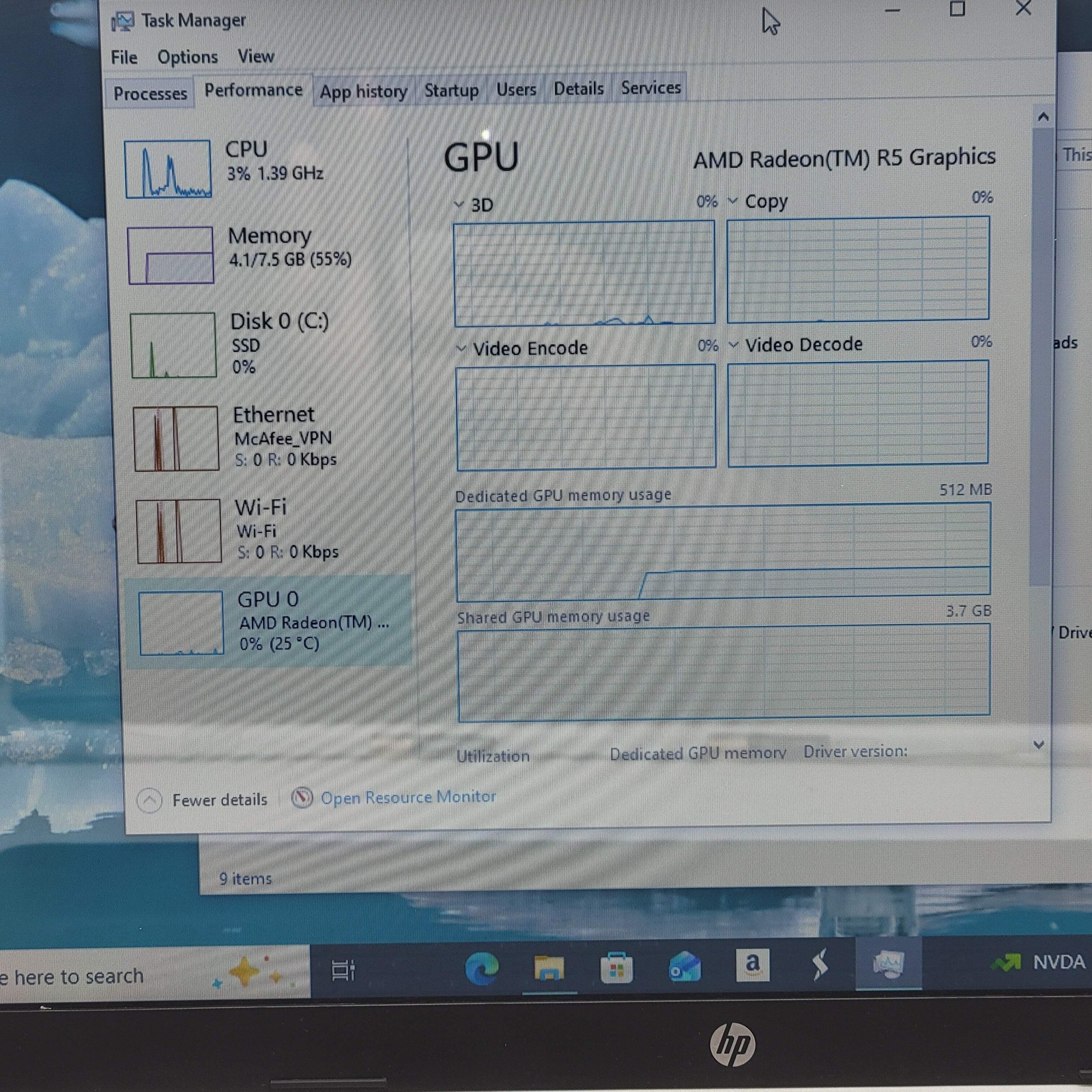The width and height of the screenshot is (1092, 1092).
Task: Select the Wi-Fi graph thumbnail
Action: 179,531
